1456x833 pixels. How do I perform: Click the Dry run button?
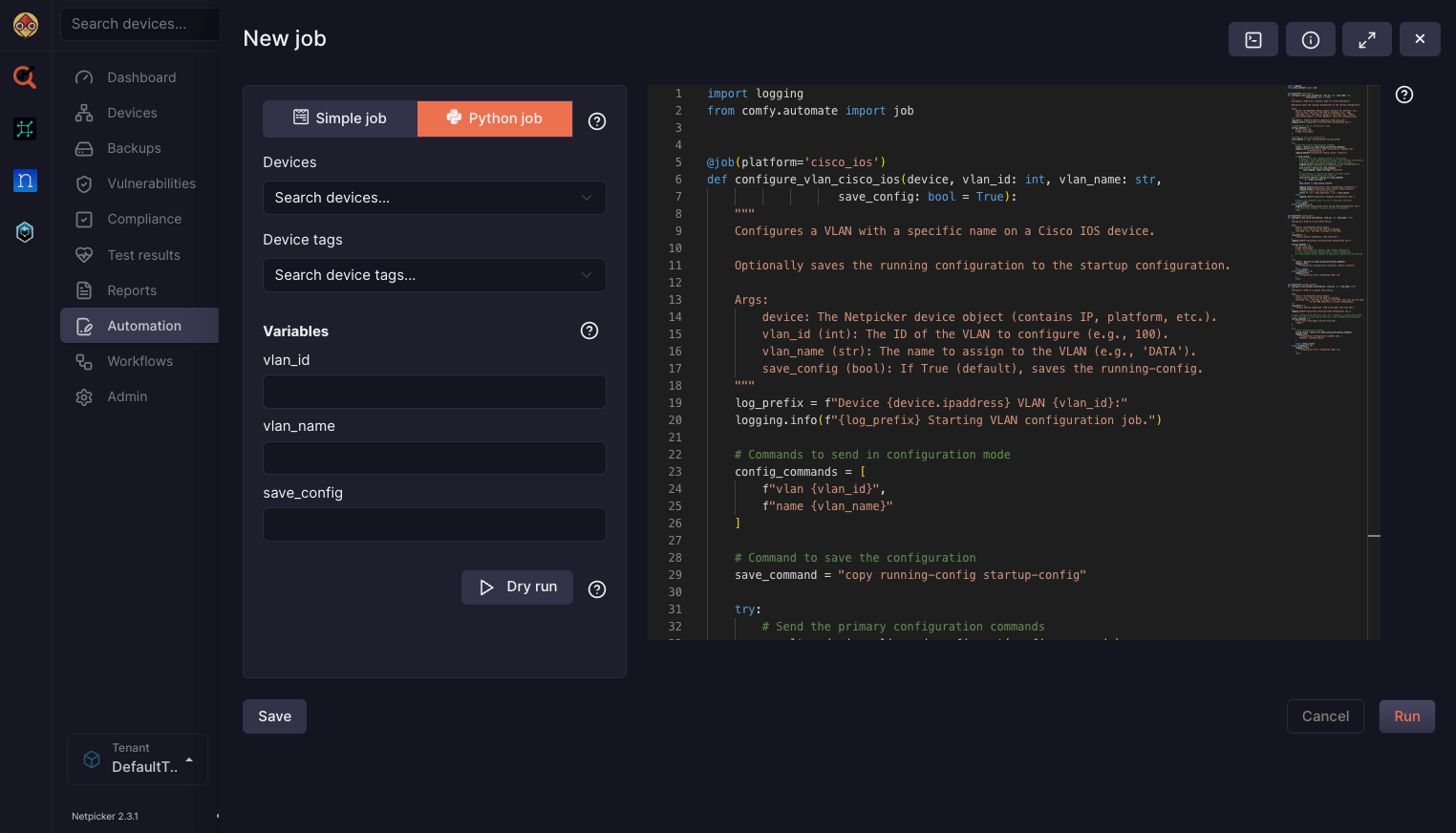[517, 587]
